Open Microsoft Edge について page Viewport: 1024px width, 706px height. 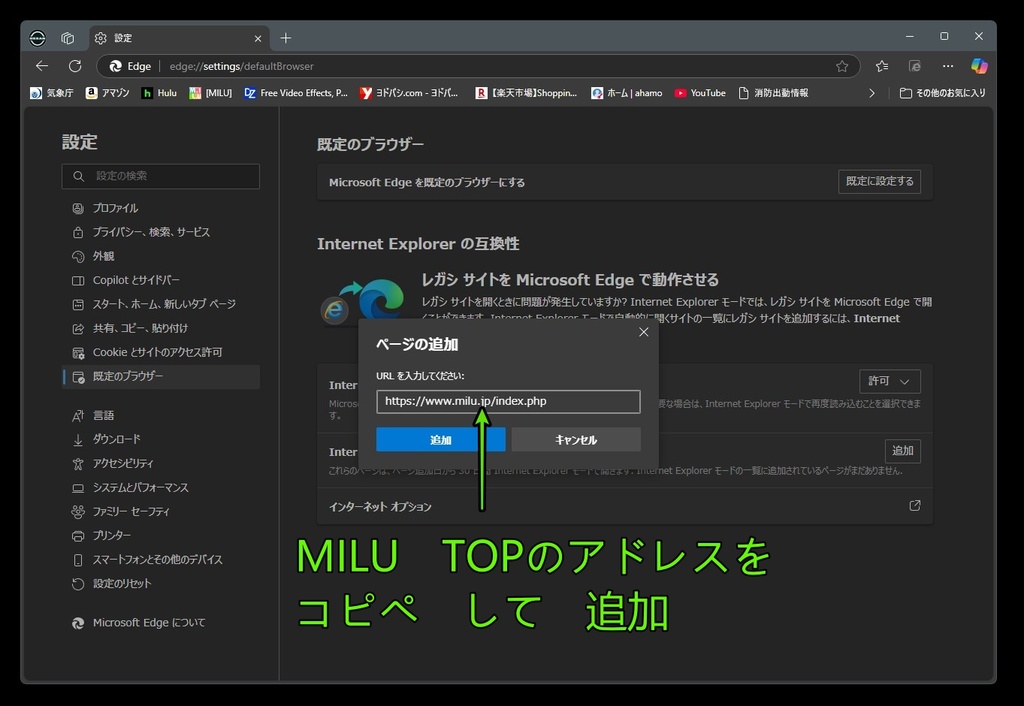tap(161, 623)
